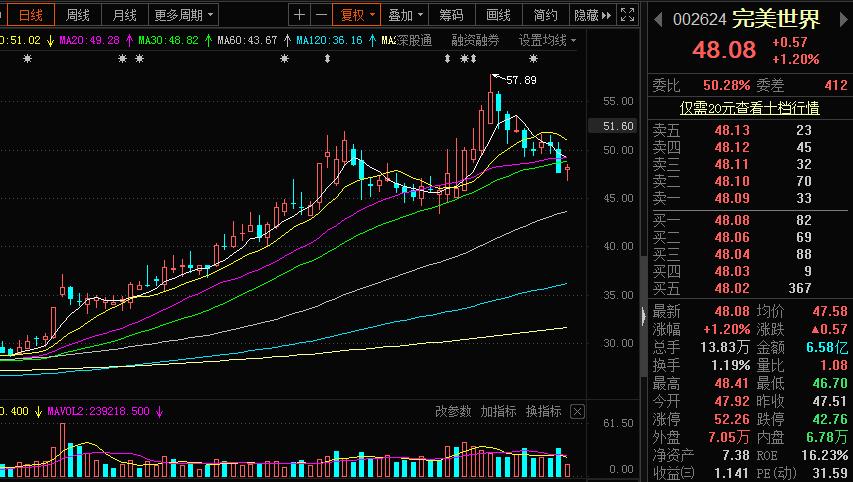The width and height of the screenshot is (853, 482).
Task: Click the 仅需20元查看十档行情 link
Action: [749, 107]
